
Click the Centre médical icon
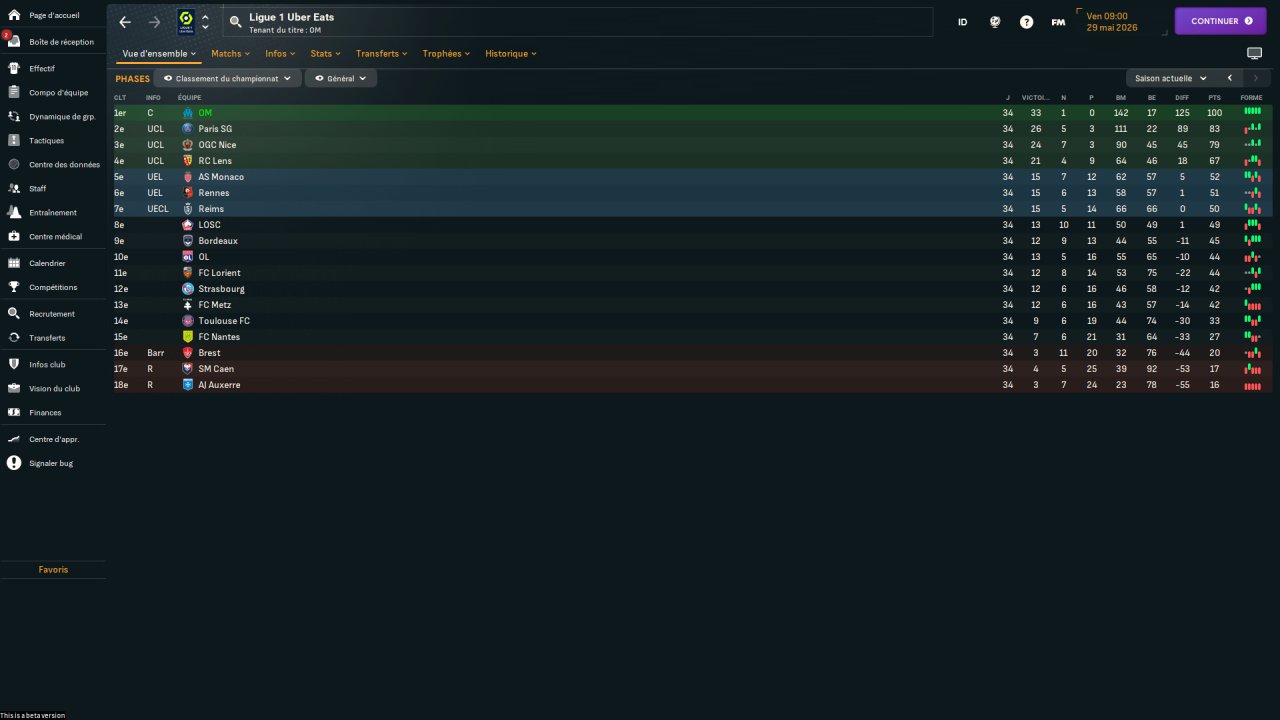[x=14, y=237]
